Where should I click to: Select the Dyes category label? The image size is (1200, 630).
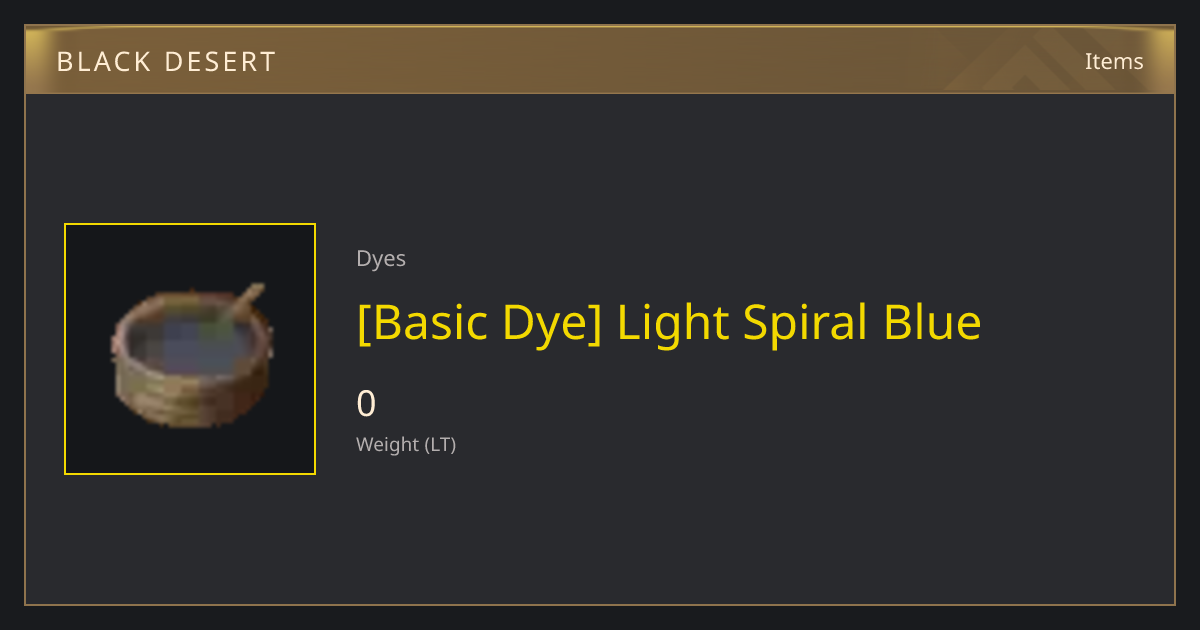click(x=381, y=258)
